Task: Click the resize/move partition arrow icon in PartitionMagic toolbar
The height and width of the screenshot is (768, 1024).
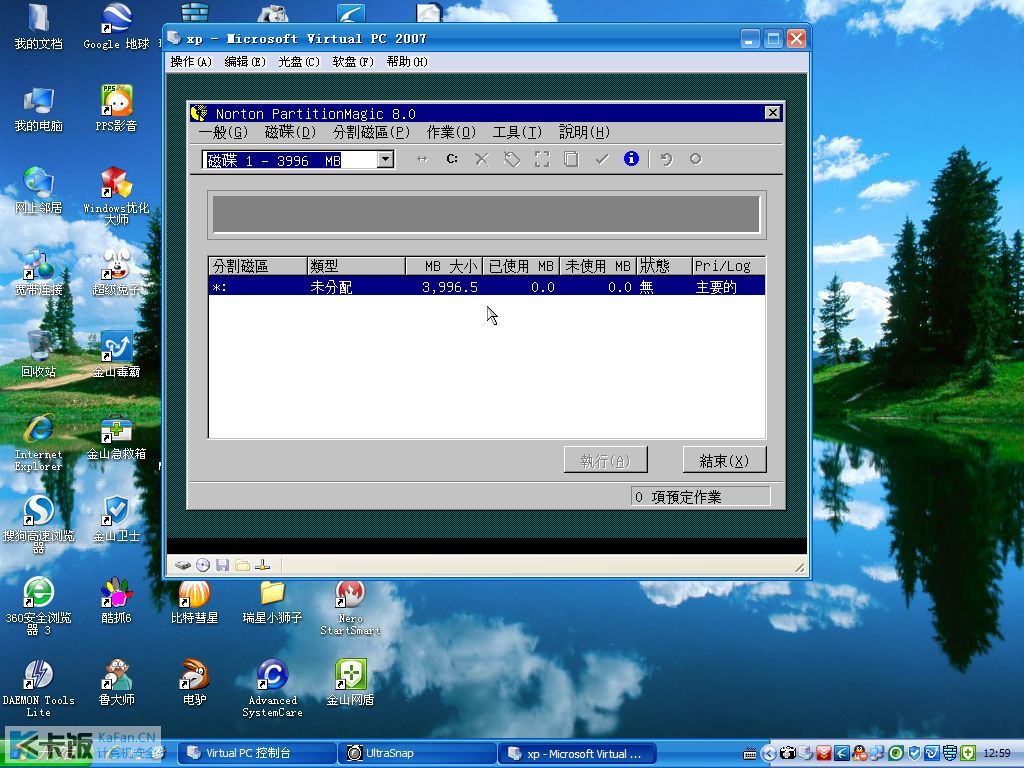Action: tap(423, 159)
